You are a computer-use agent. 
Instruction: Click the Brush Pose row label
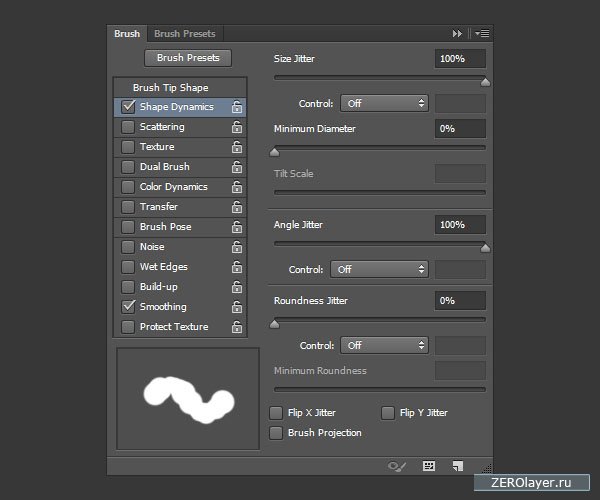166,226
